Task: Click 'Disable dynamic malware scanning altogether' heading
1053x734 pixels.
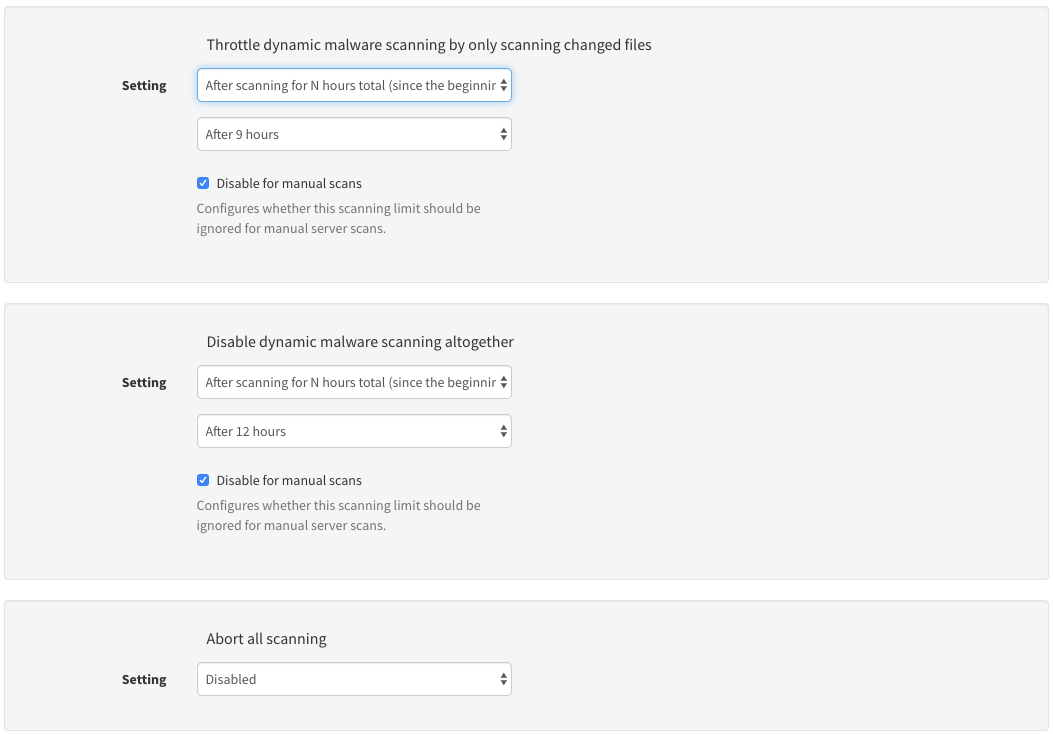Action: (360, 342)
